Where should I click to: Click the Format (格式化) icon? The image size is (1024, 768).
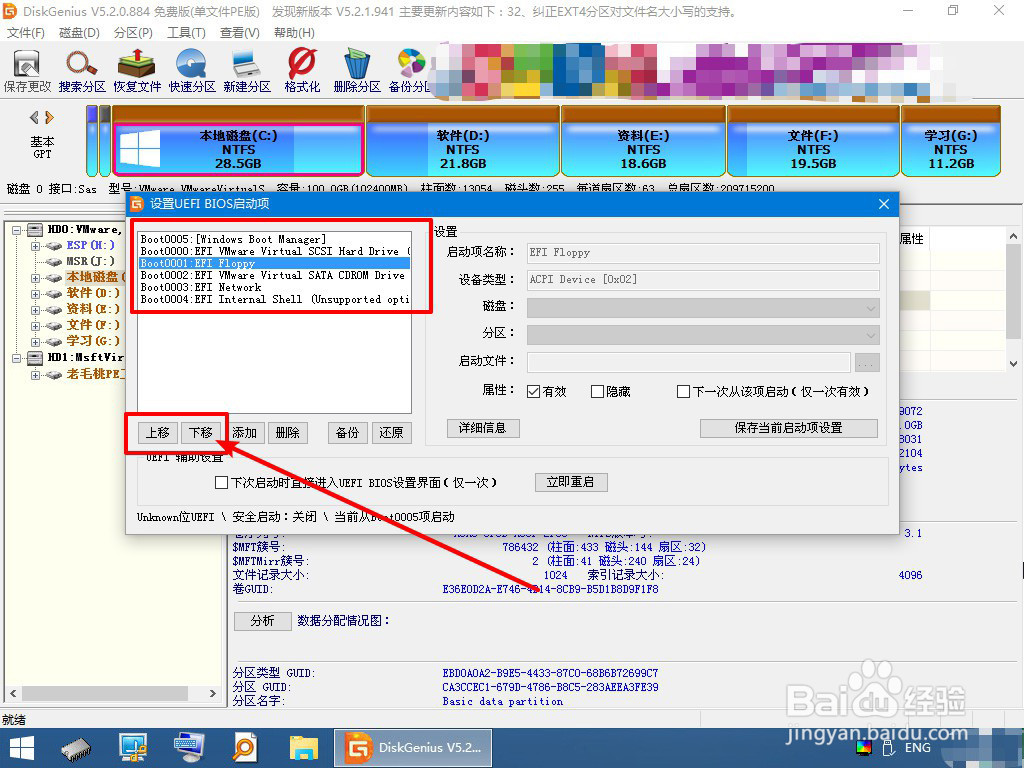(302, 70)
